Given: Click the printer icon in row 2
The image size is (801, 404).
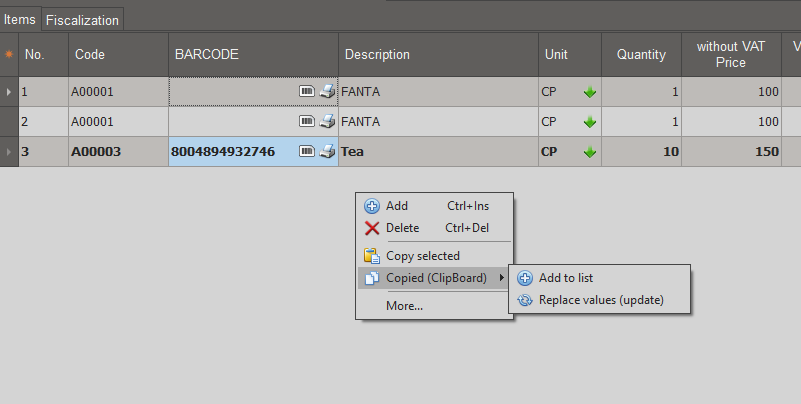Looking at the screenshot, I should 326,122.
